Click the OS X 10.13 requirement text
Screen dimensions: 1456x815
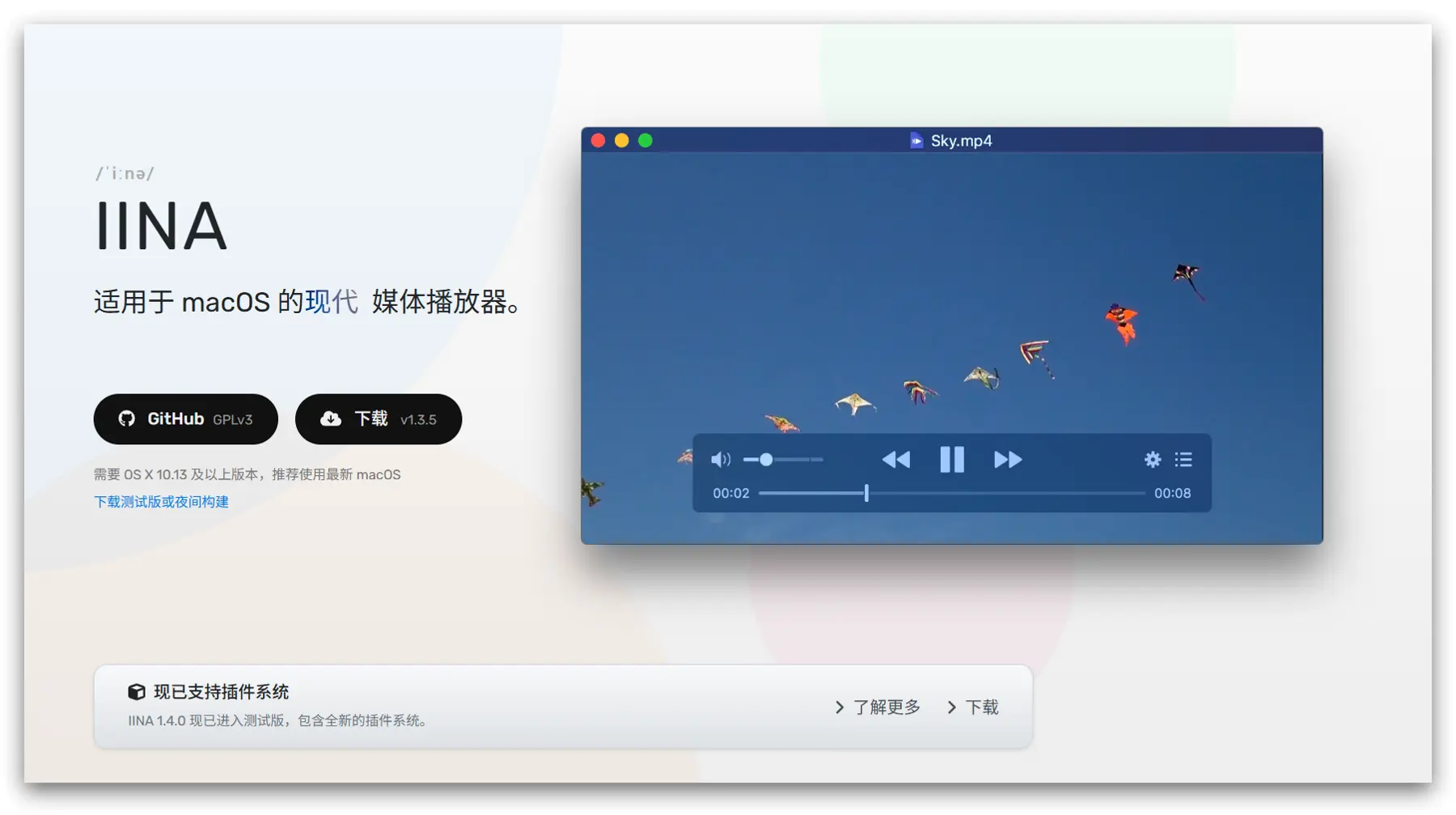click(247, 475)
